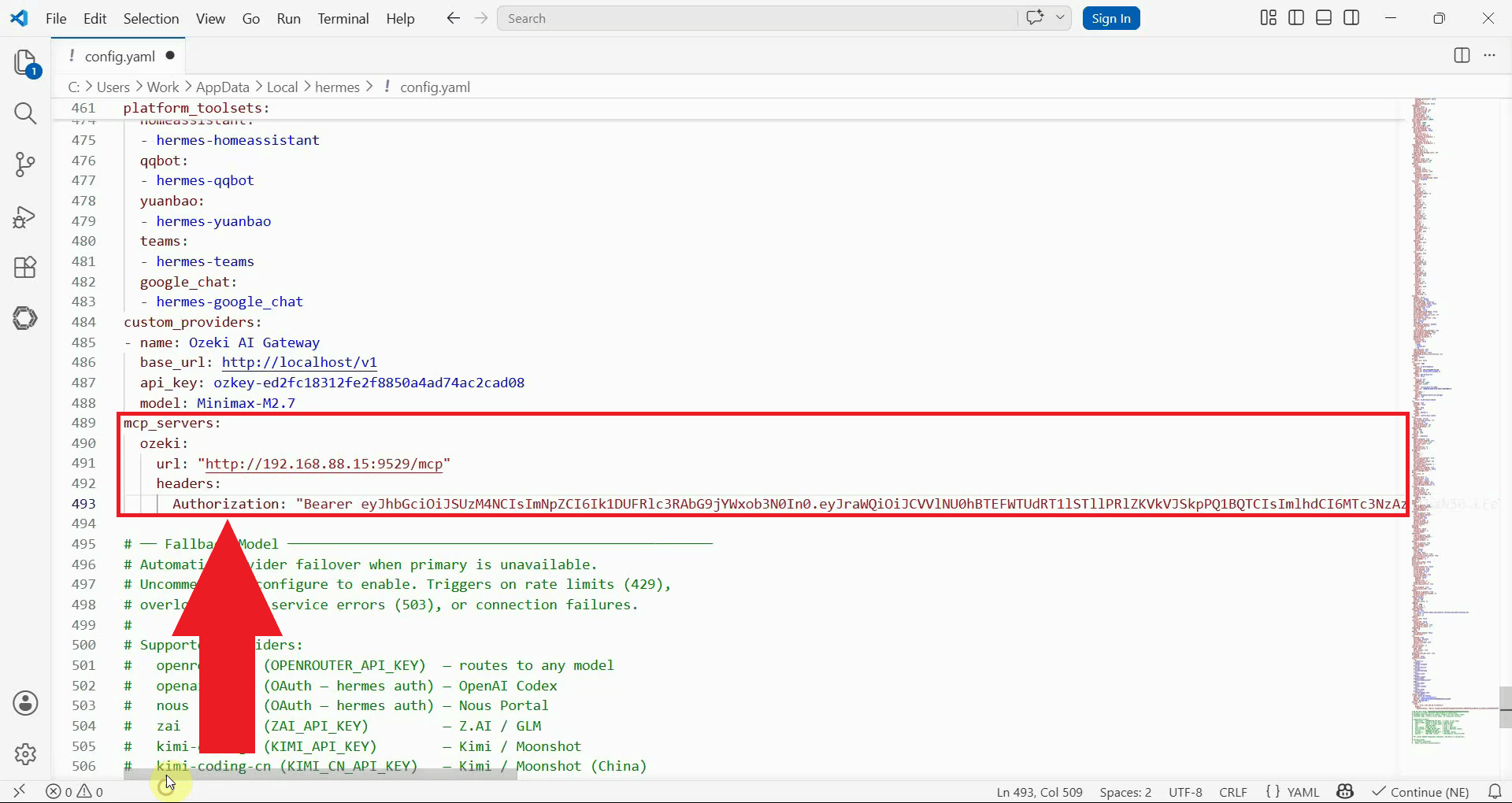Open the http://localhost/v1 link
1512x803 pixels.
299,362
